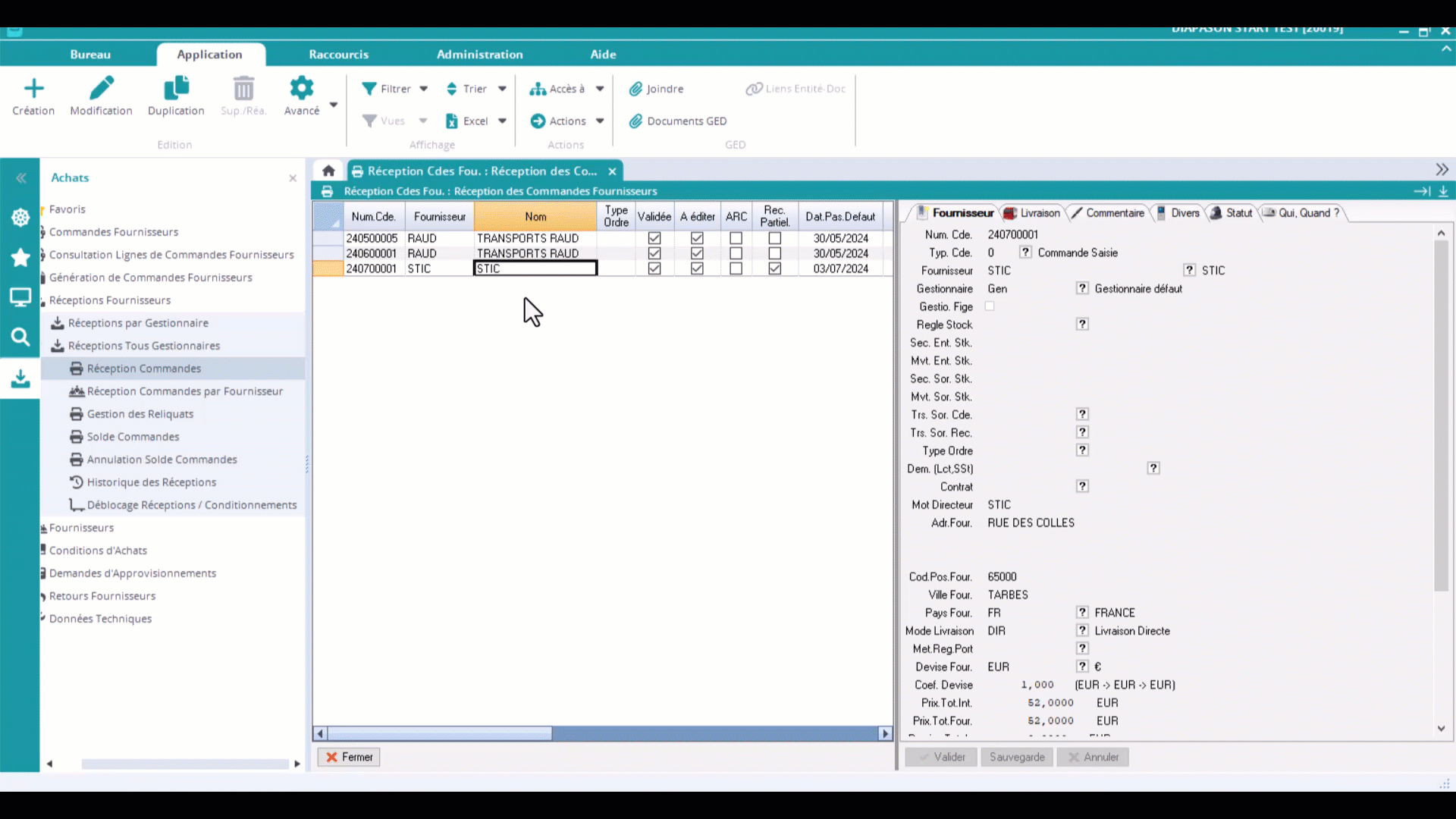
Task: Click the Fermer button
Action: click(x=349, y=757)
